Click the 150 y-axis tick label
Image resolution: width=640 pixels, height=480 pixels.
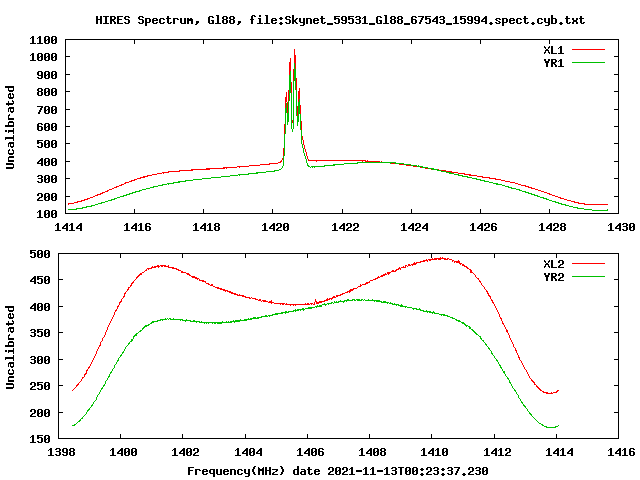coord(40,439)
